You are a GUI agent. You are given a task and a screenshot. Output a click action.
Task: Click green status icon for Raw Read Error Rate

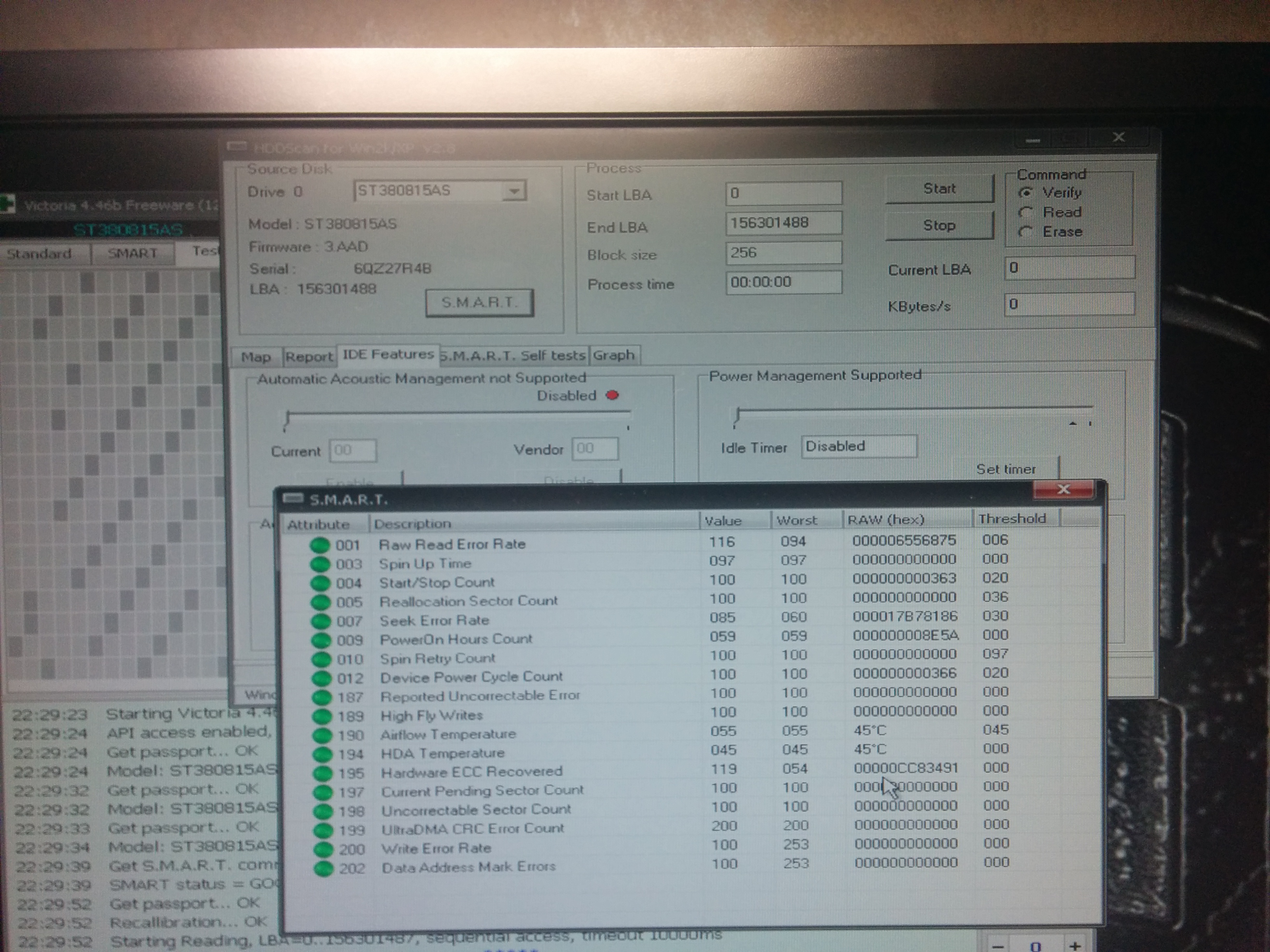tap(319, 545)
